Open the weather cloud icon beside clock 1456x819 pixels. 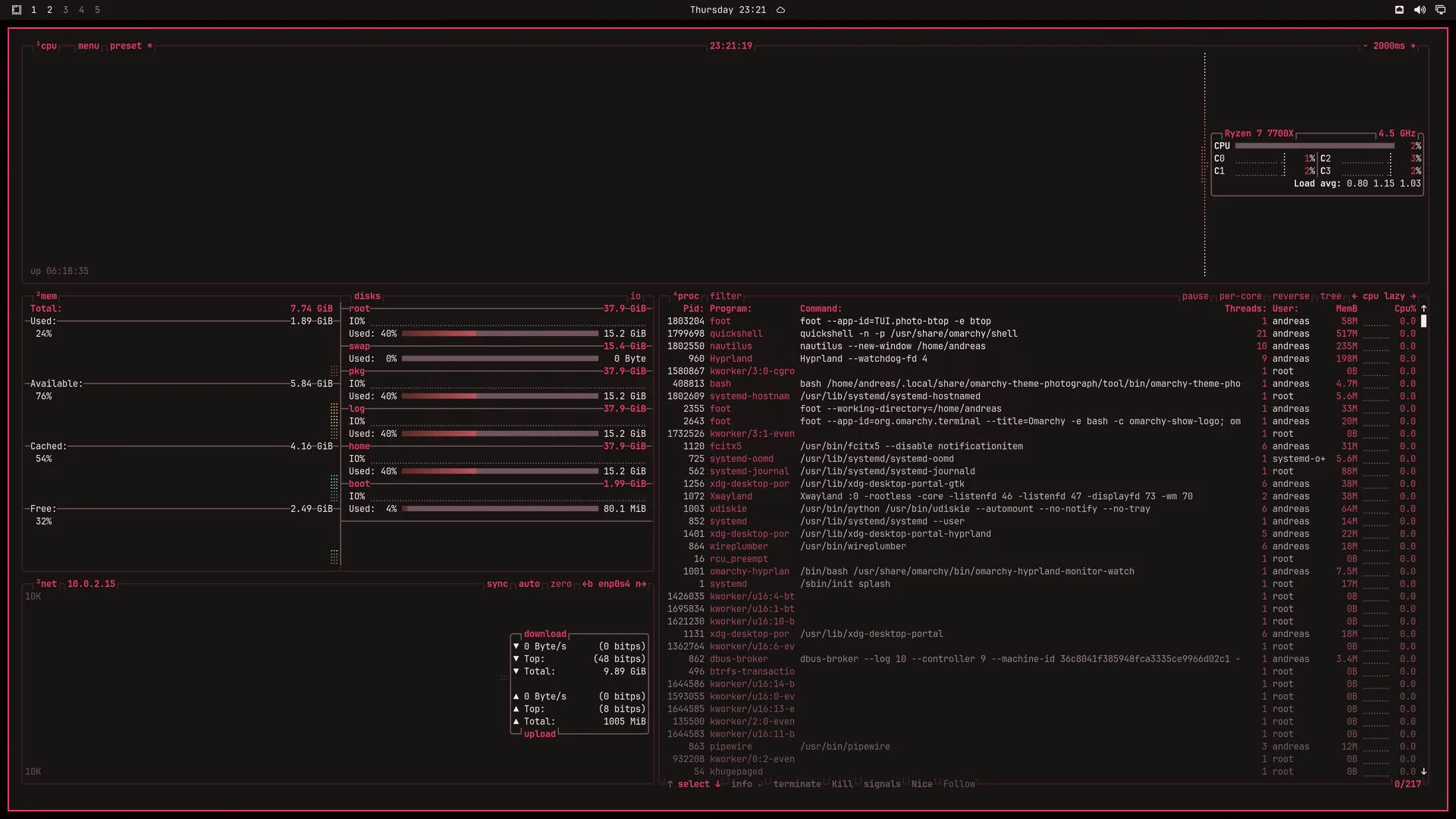tap(780, 10)
